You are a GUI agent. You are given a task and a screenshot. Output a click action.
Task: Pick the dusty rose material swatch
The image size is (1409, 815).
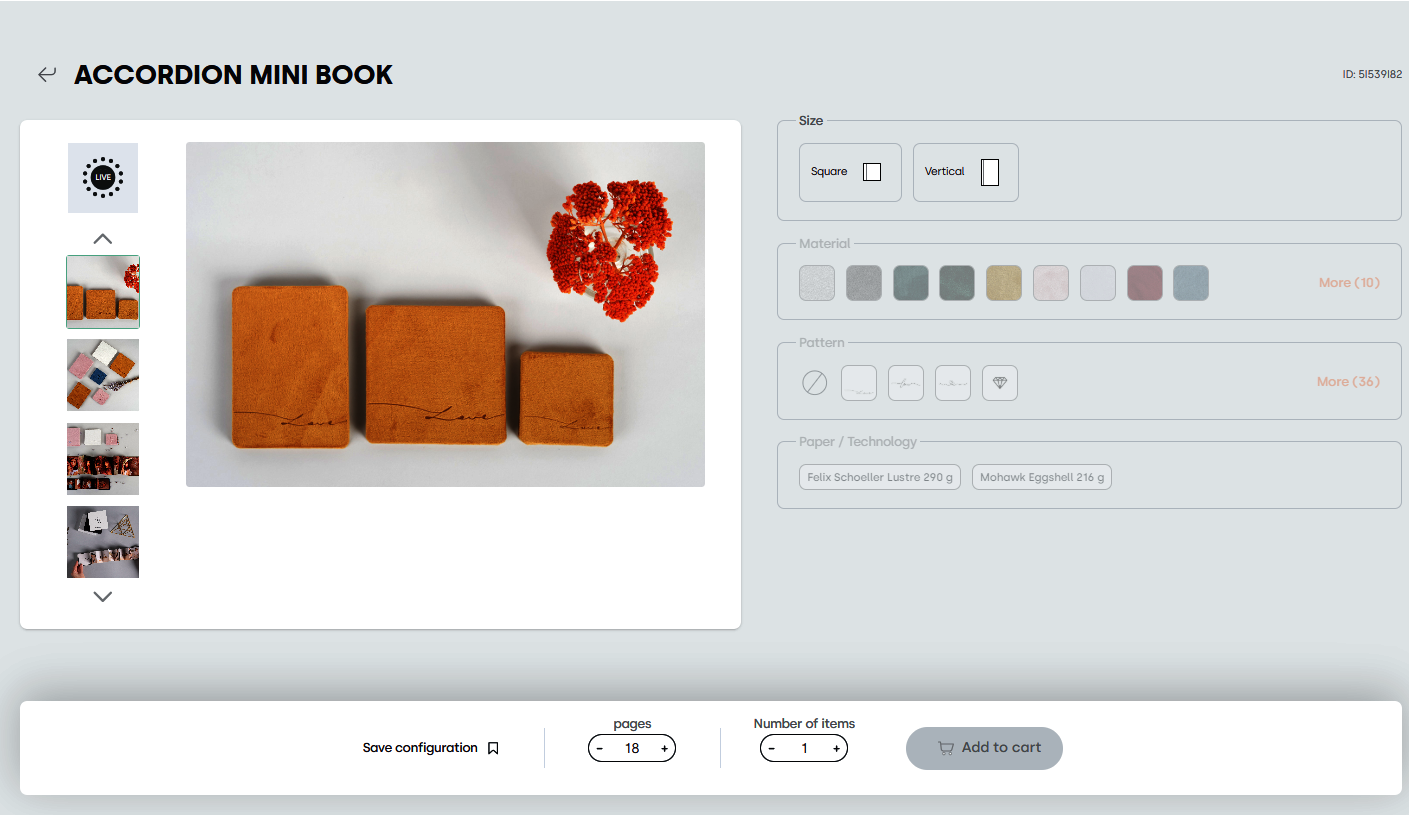(1145, 283)
